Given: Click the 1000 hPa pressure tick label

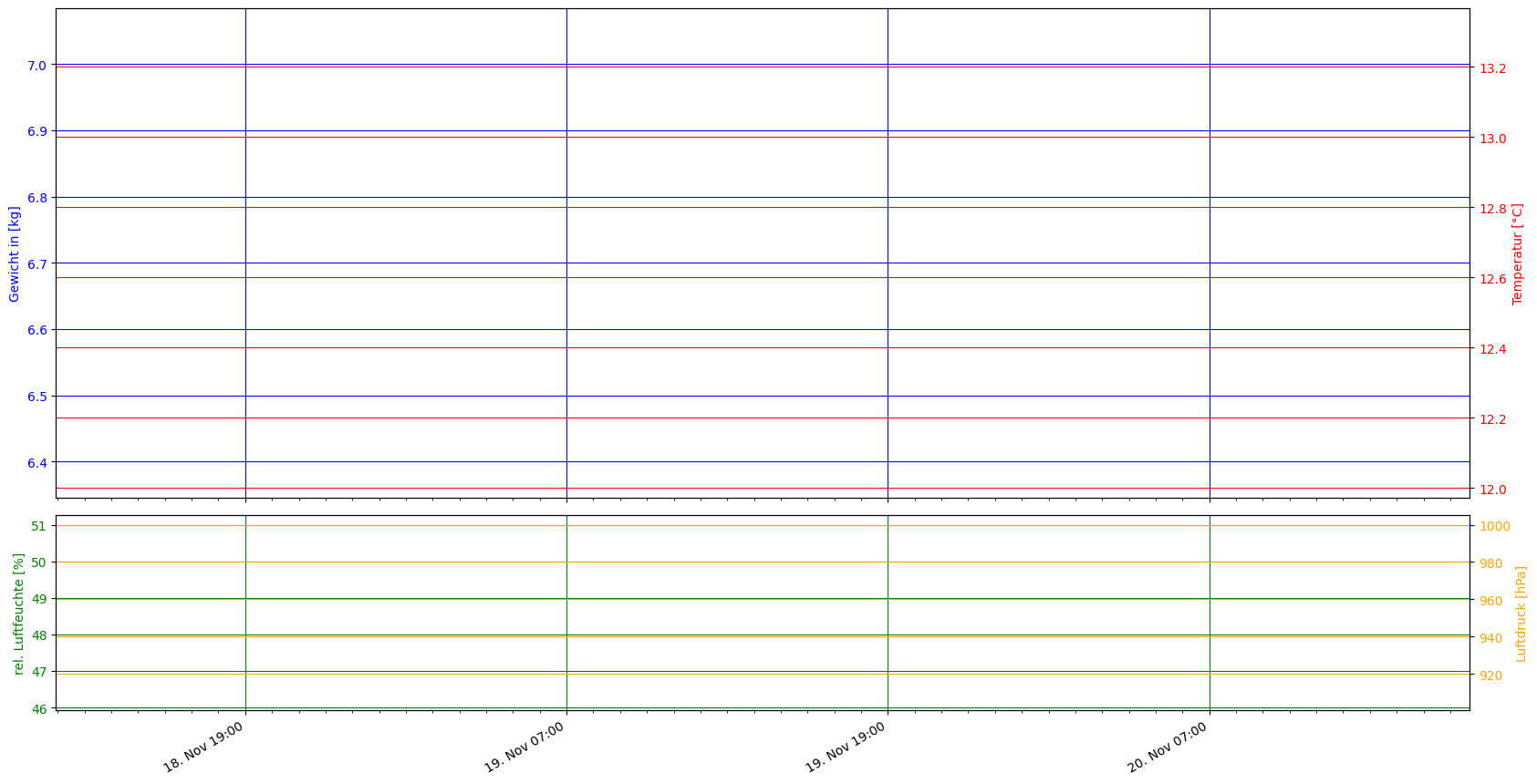Looking at the screenshot, I should [1494, 526].
